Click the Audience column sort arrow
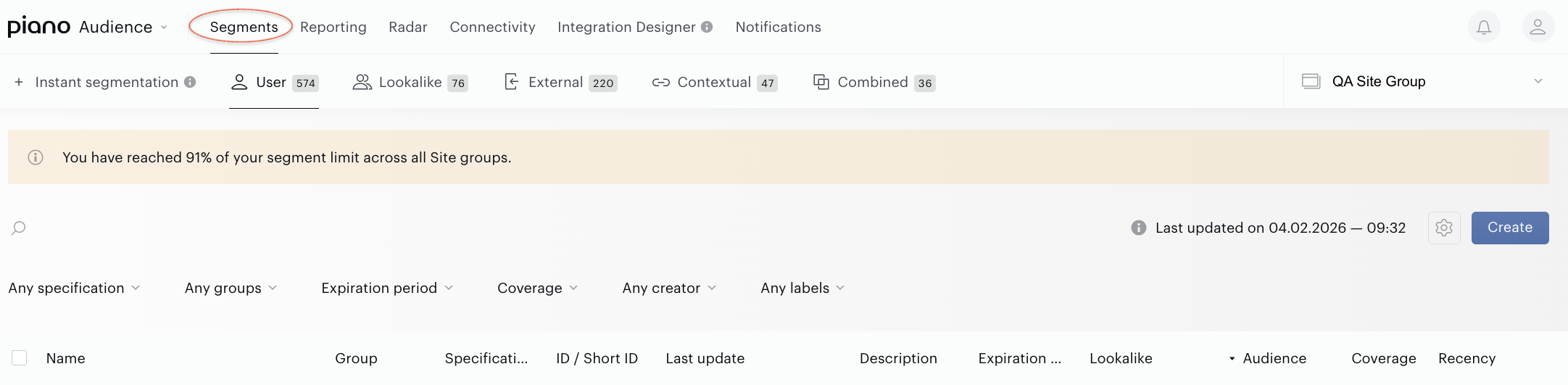The height and width of the screenshot is (385, 1568). pyautogui.click(x=1232, y=359)
